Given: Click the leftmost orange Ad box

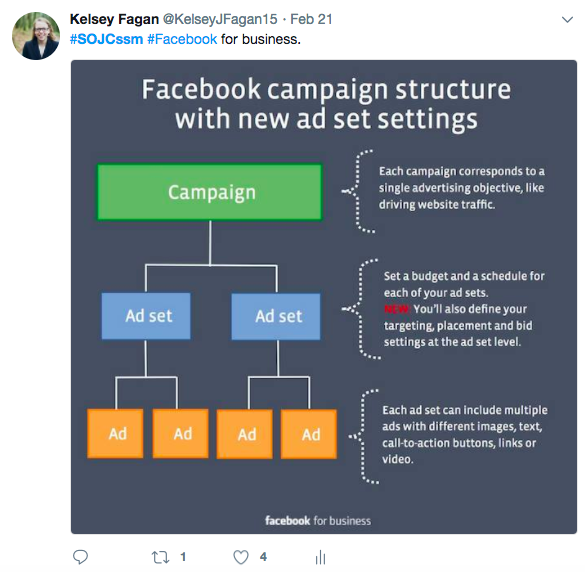Looking at the screenshot, I should click(115, 434).
